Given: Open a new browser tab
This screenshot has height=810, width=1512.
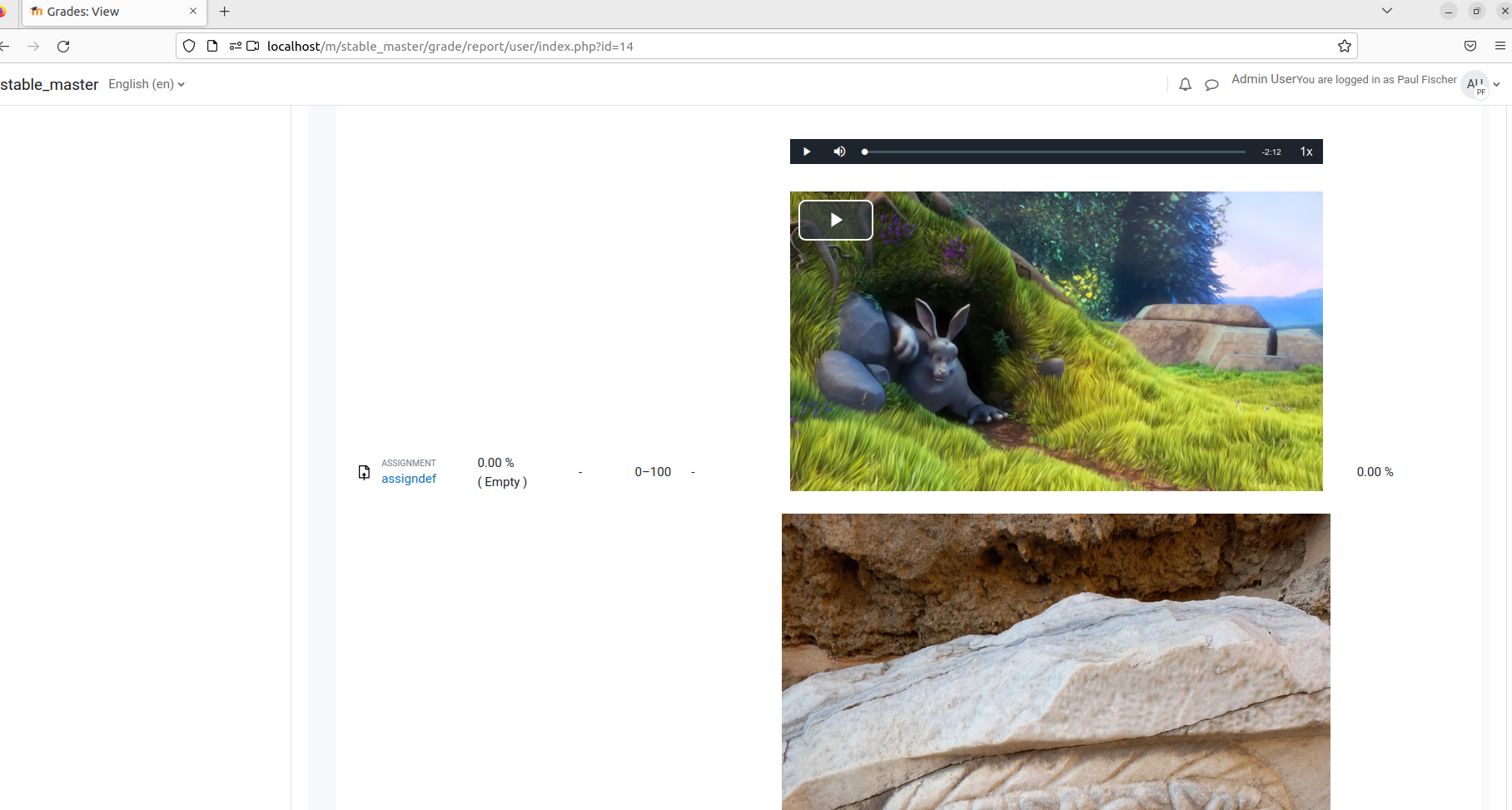Looking at the screenshot, I should pos(224,12).
